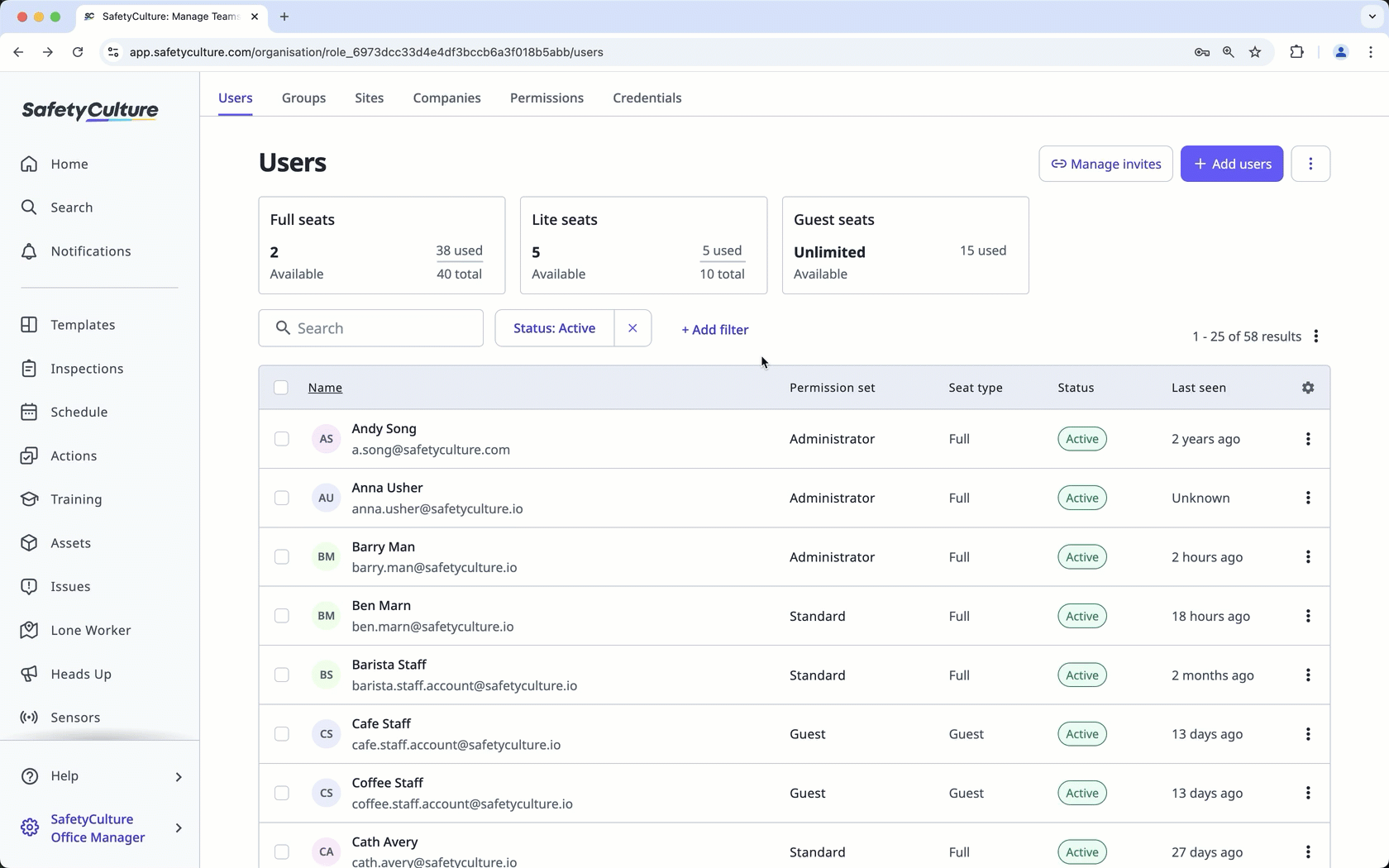Expand SafetyCulture Office Manager menu
This screenshot has width=1389, height=868.
click(179, 828)
